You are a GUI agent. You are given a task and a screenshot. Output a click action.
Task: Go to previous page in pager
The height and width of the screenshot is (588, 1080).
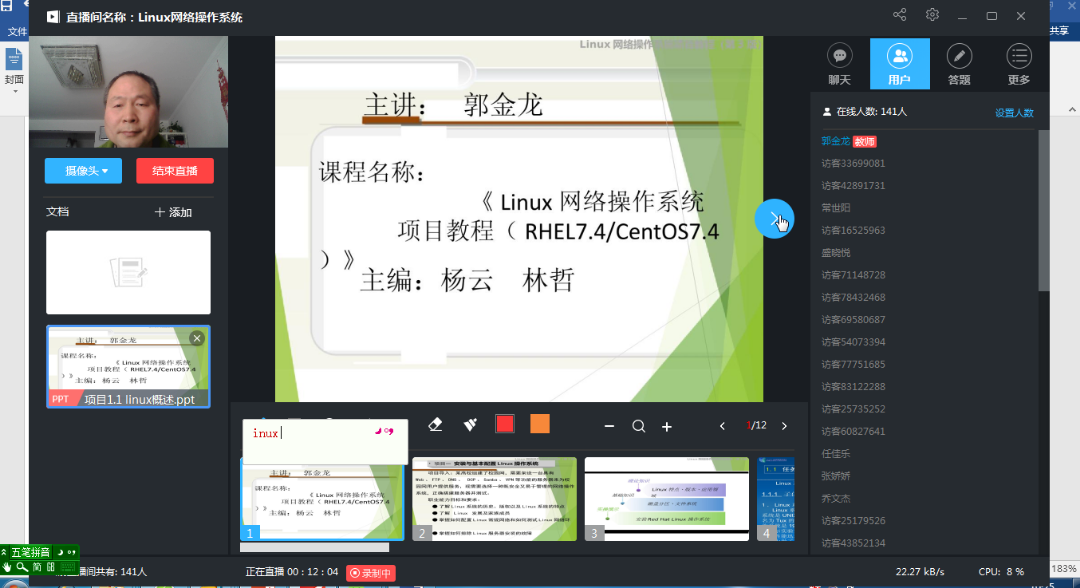tap(723, 426)
